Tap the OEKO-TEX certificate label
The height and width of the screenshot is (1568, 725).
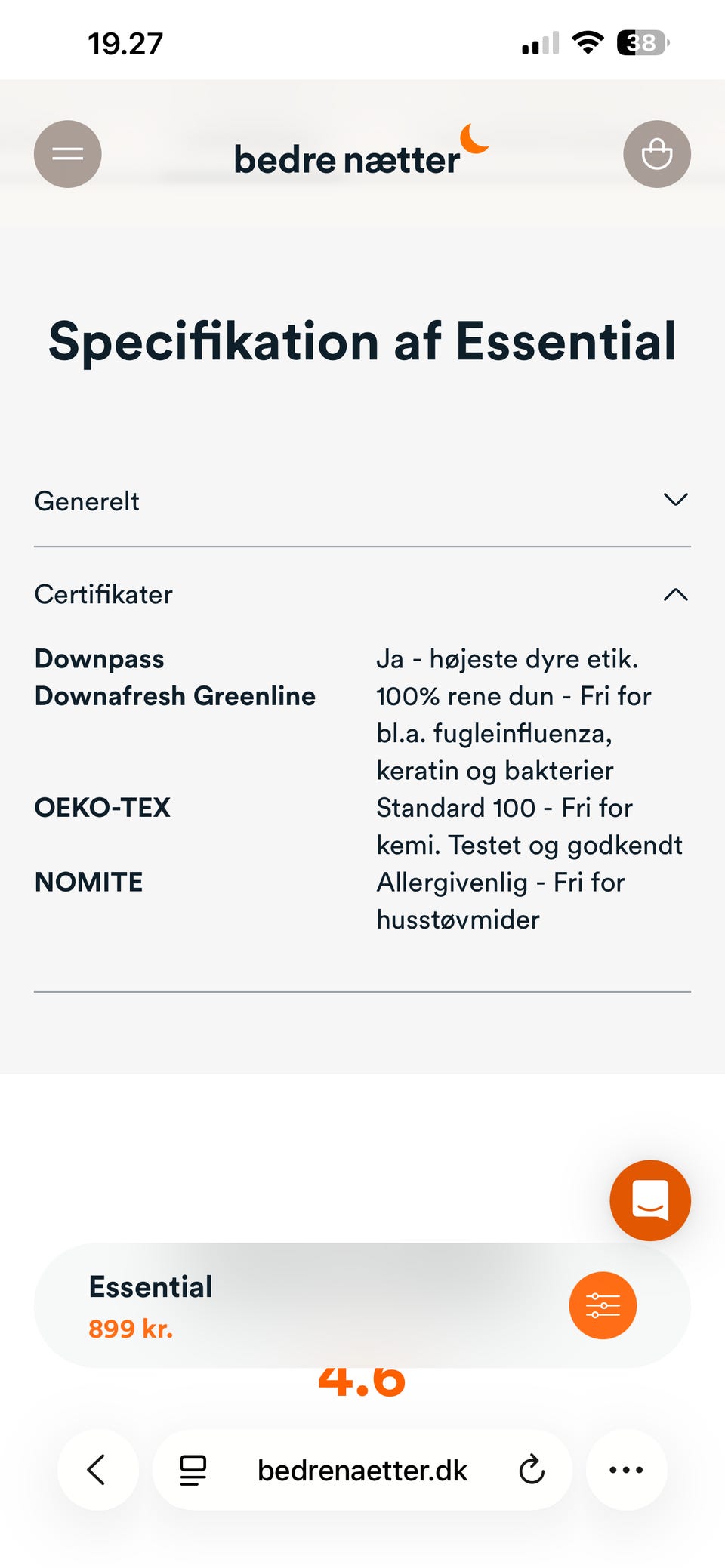pos(103,808)
